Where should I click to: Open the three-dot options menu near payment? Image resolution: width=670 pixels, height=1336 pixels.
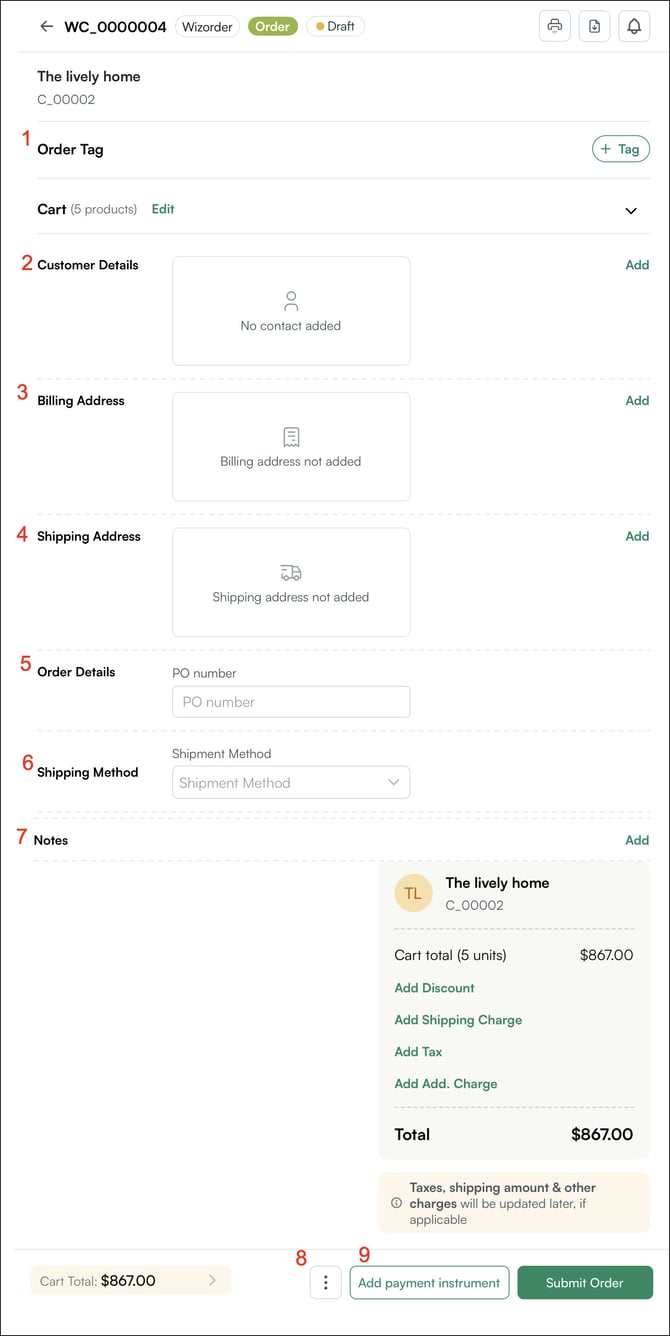click(325, 1281)
